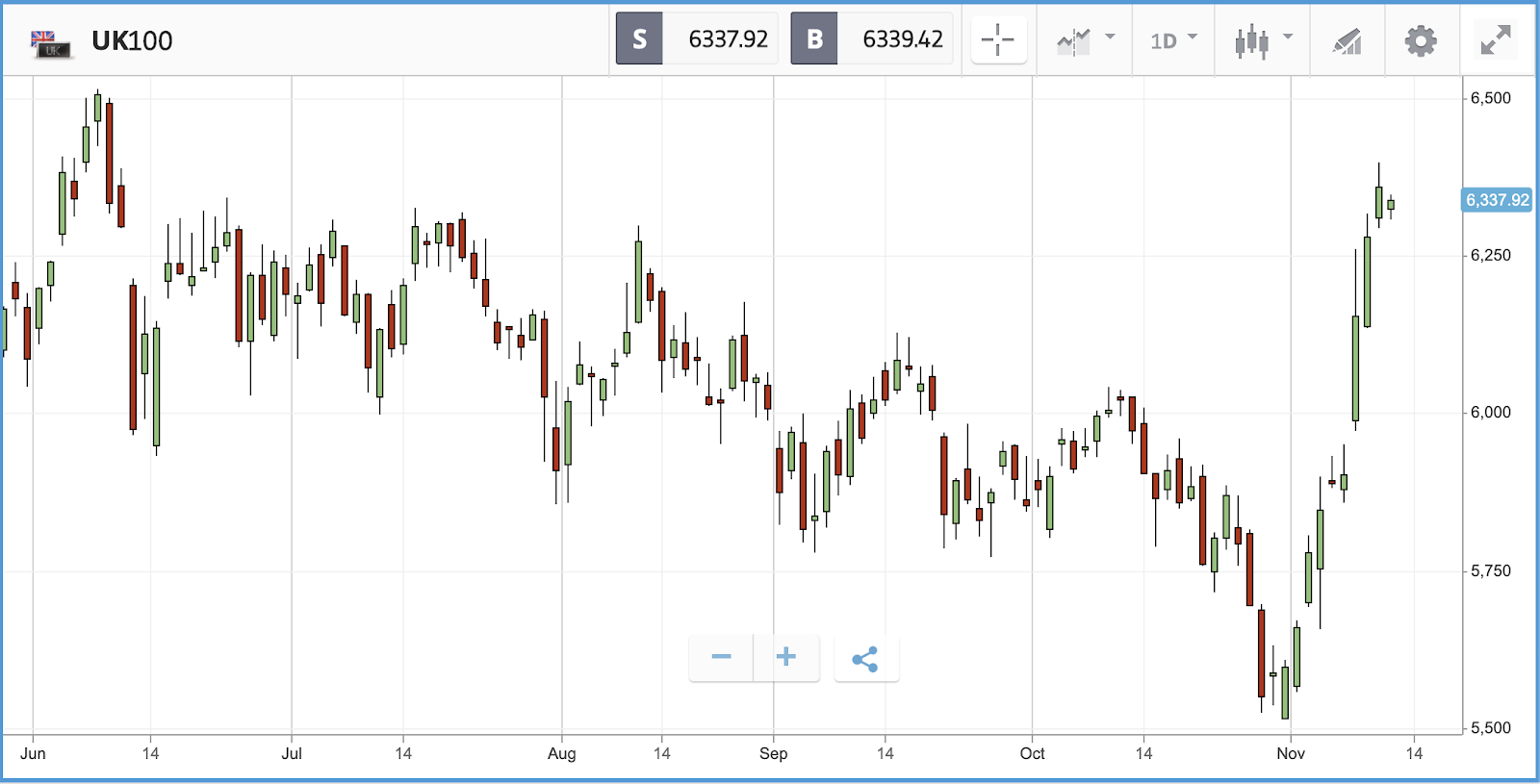This screenshot has height=784, width=1540.
Task: Open chart settings gear
Action: coord(1421,41)
